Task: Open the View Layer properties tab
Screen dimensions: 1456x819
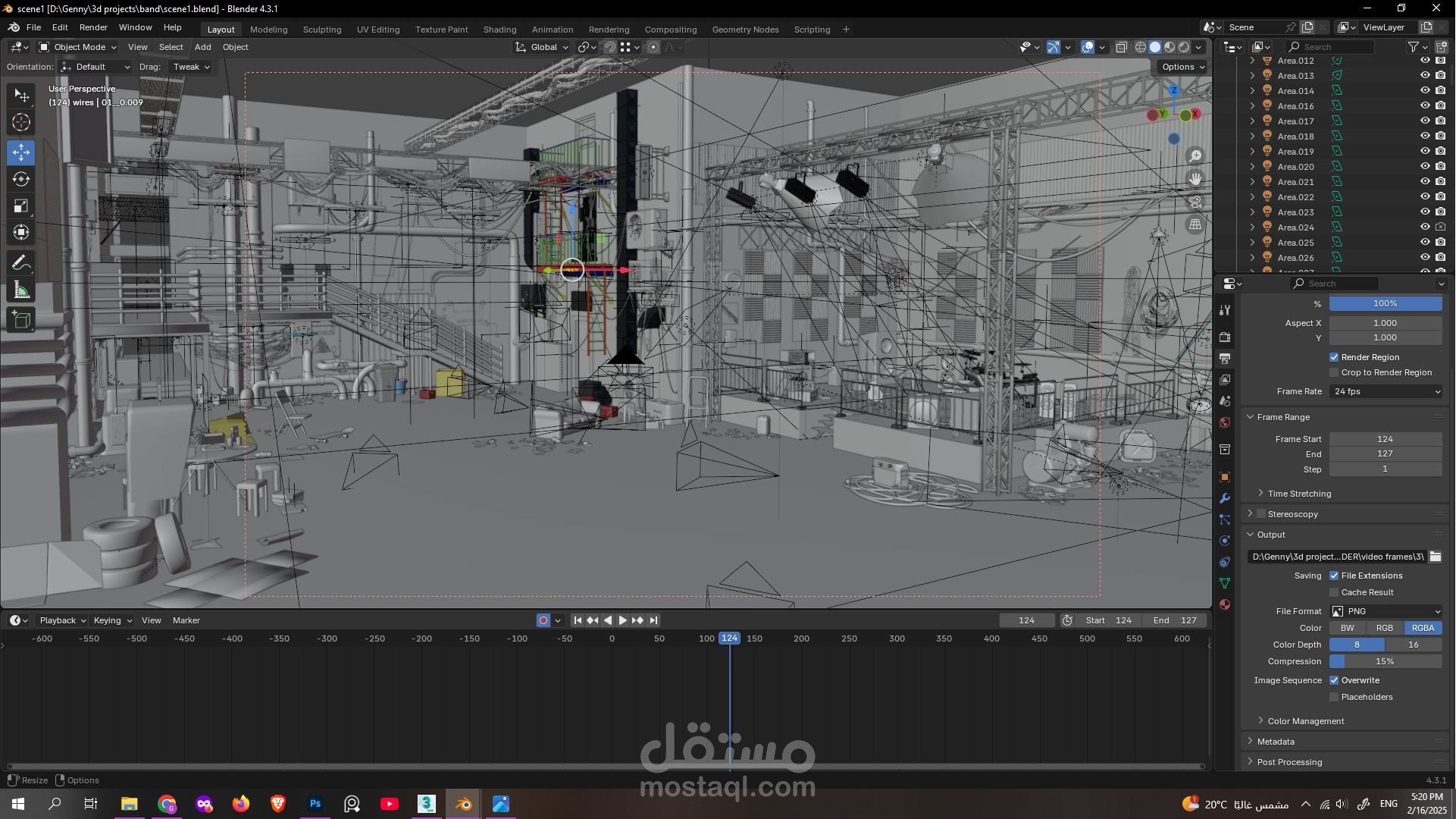Action: (1225, 379)
